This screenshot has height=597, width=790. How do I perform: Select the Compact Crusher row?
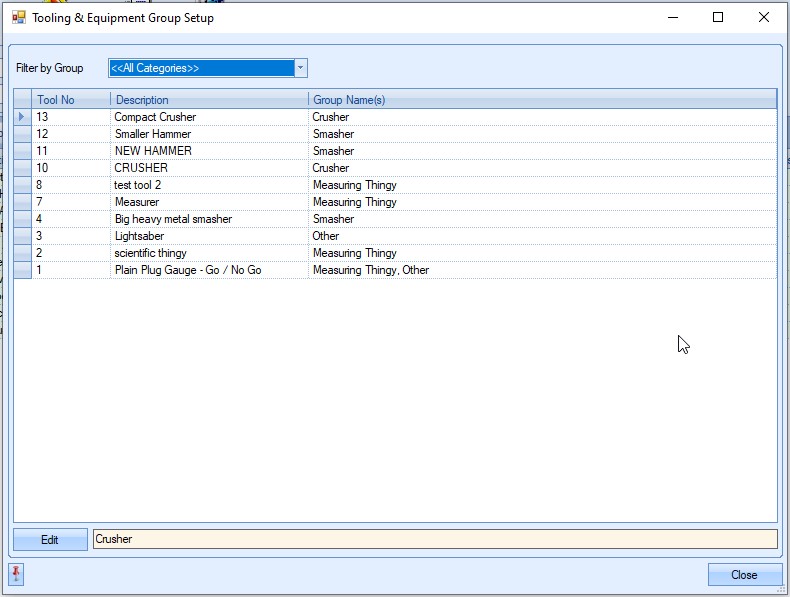click(x=155, y=117)
